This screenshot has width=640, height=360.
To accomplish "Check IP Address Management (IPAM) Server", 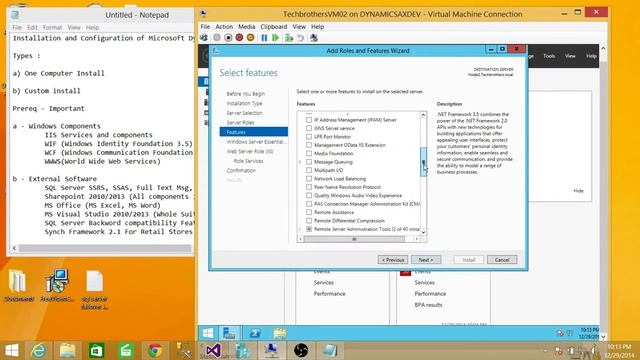I will pos(309,120).
